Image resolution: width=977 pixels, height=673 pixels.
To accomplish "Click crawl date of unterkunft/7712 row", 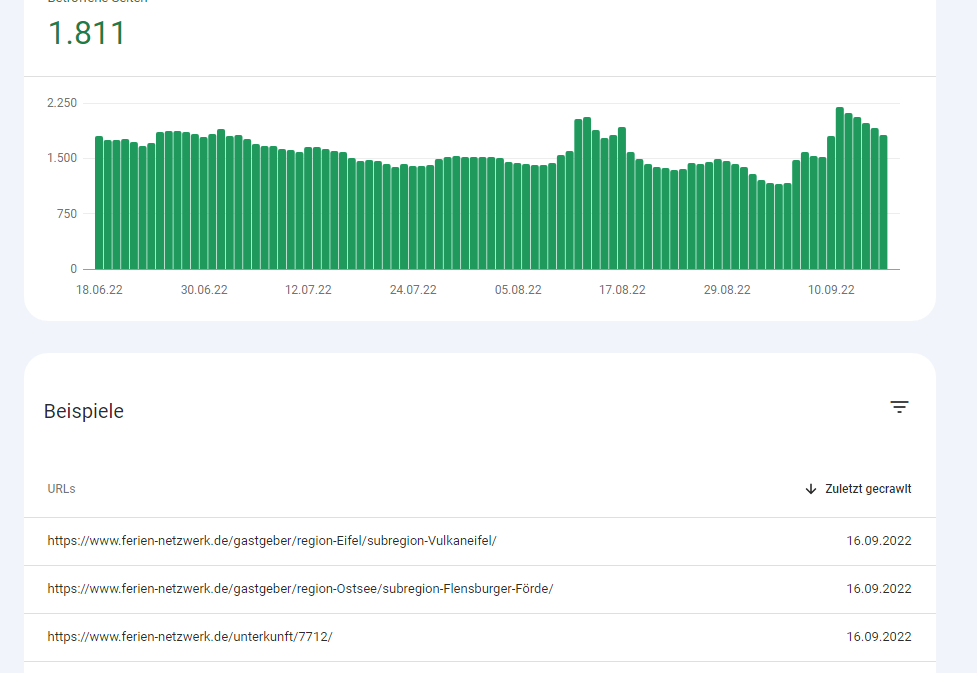I will 878,637.
